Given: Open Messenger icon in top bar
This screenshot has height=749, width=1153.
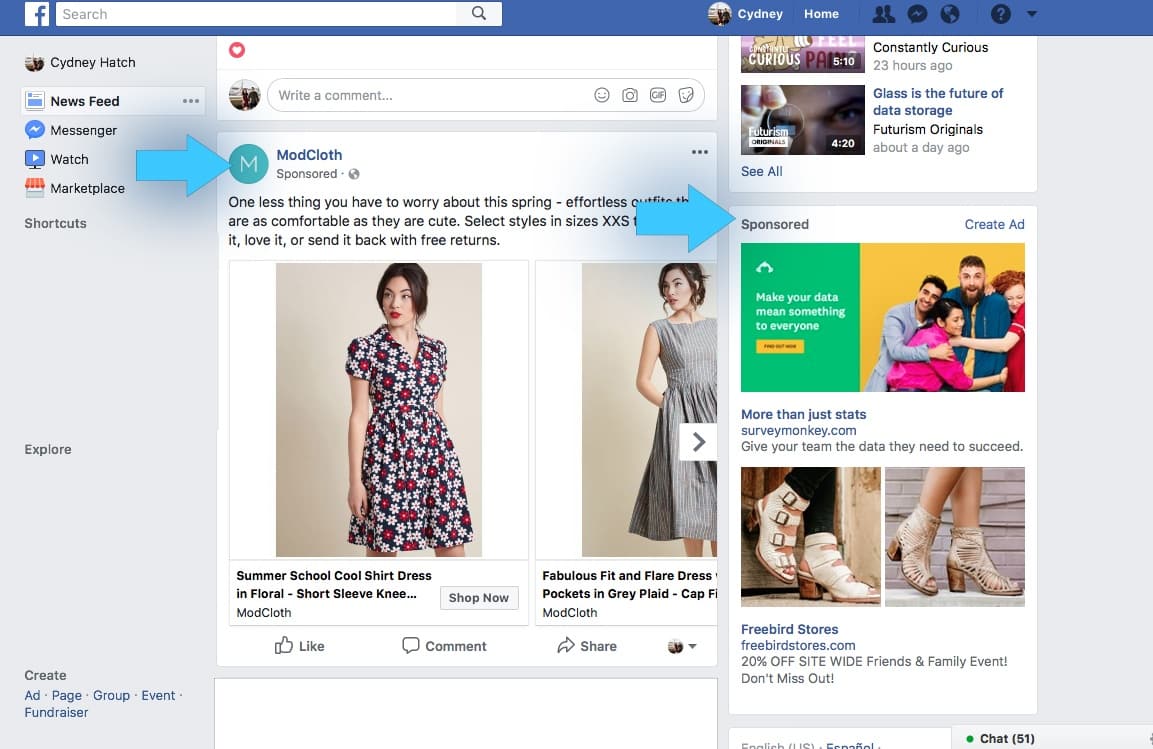Looking at the screenshot, I should [917, 14].
